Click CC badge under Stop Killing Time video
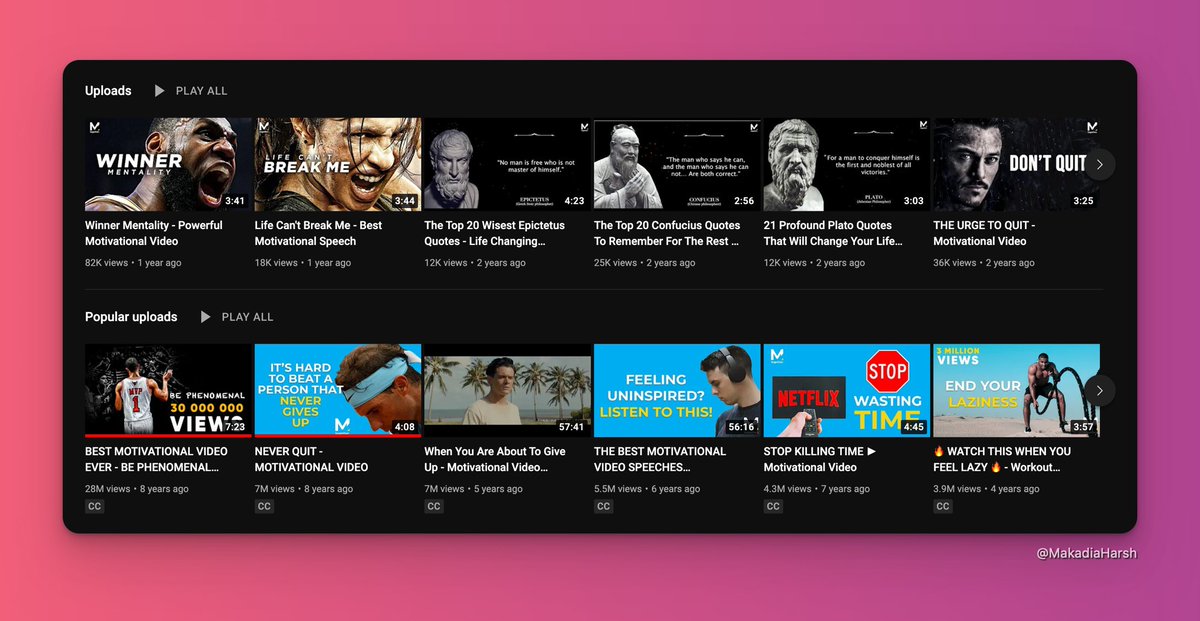This screenshot has height=621, width=1200. [773, 506]
